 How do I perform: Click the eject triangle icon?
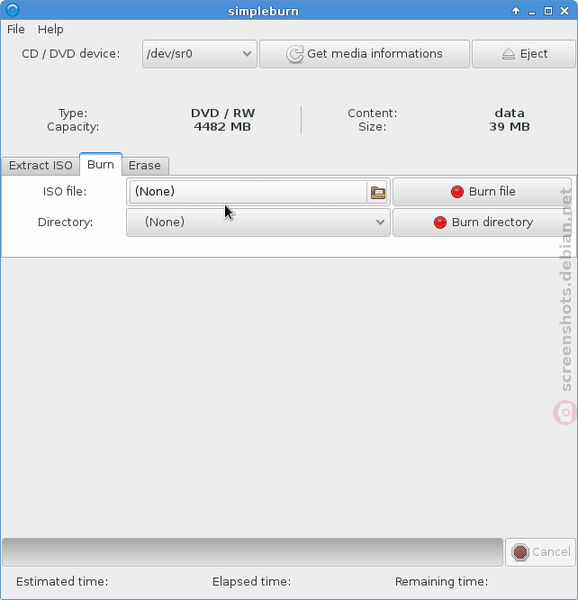coord(508,54)
